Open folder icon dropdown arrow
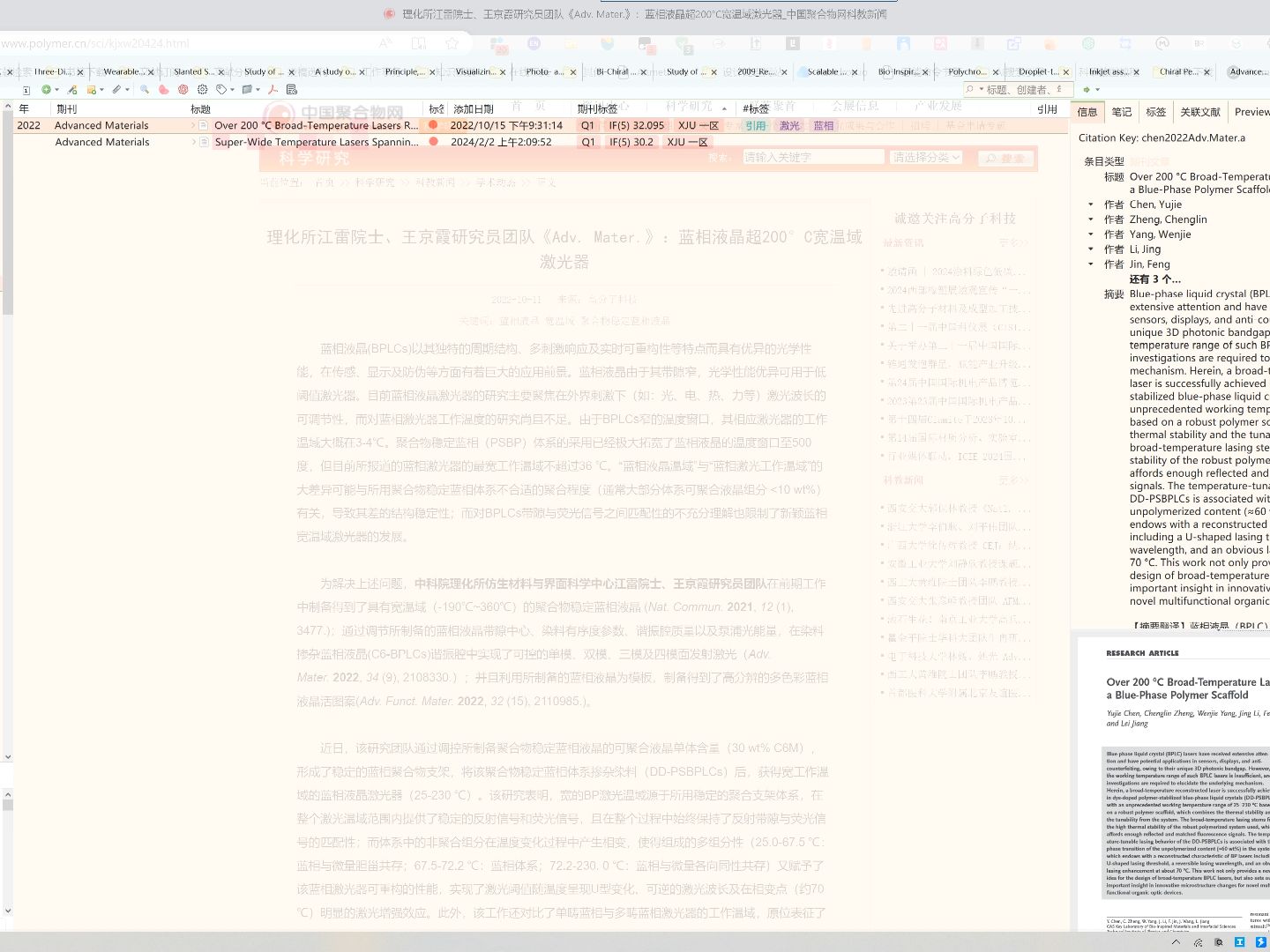 point(258,89)
